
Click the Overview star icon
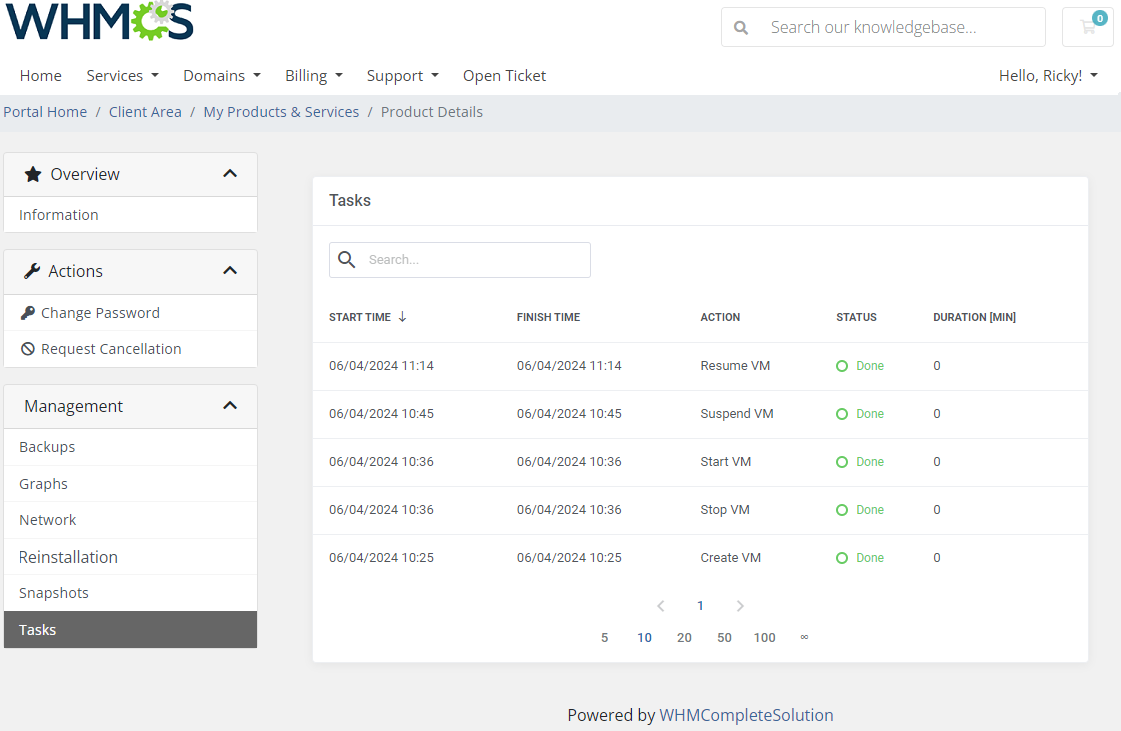(33, 174)
